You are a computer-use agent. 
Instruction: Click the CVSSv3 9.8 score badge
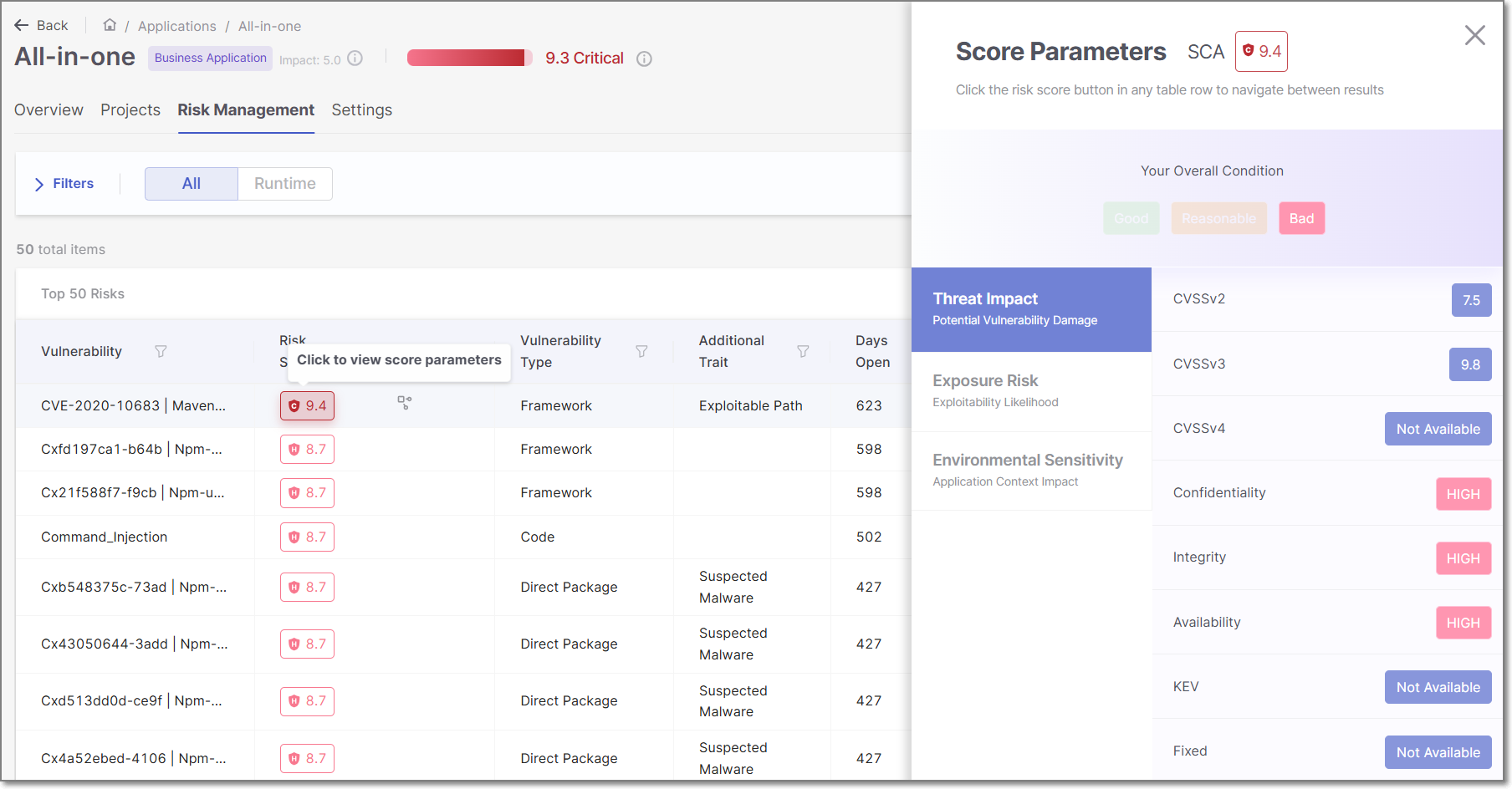(1470, 364)
